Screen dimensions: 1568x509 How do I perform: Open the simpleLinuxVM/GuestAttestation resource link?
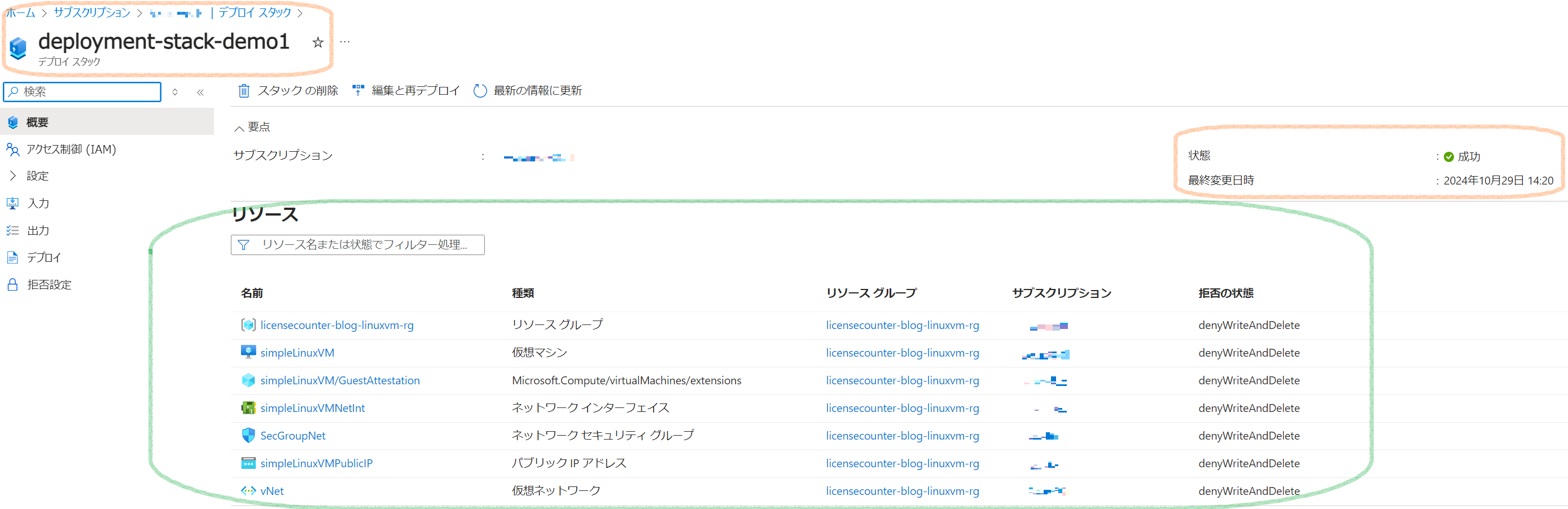coord(340,380)
